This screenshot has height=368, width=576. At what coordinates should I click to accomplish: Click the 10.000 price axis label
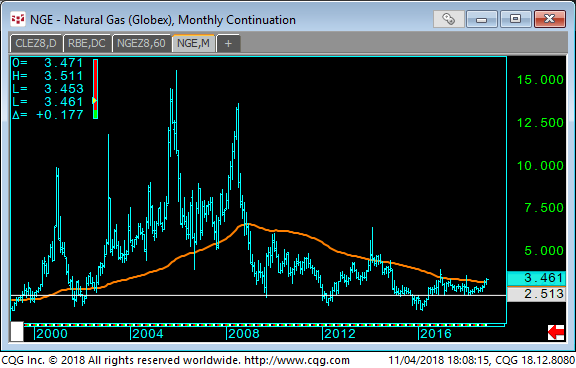point(540,166)
